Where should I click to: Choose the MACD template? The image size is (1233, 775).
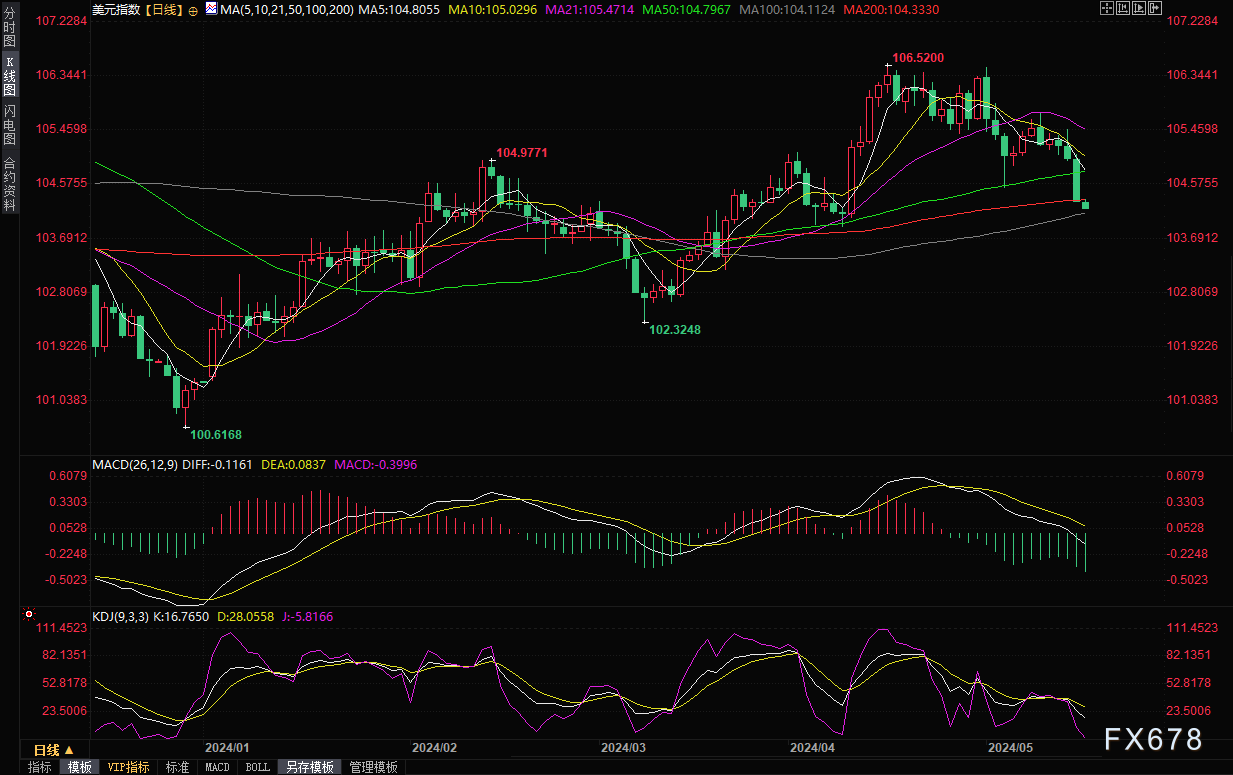tap(217, 767)
